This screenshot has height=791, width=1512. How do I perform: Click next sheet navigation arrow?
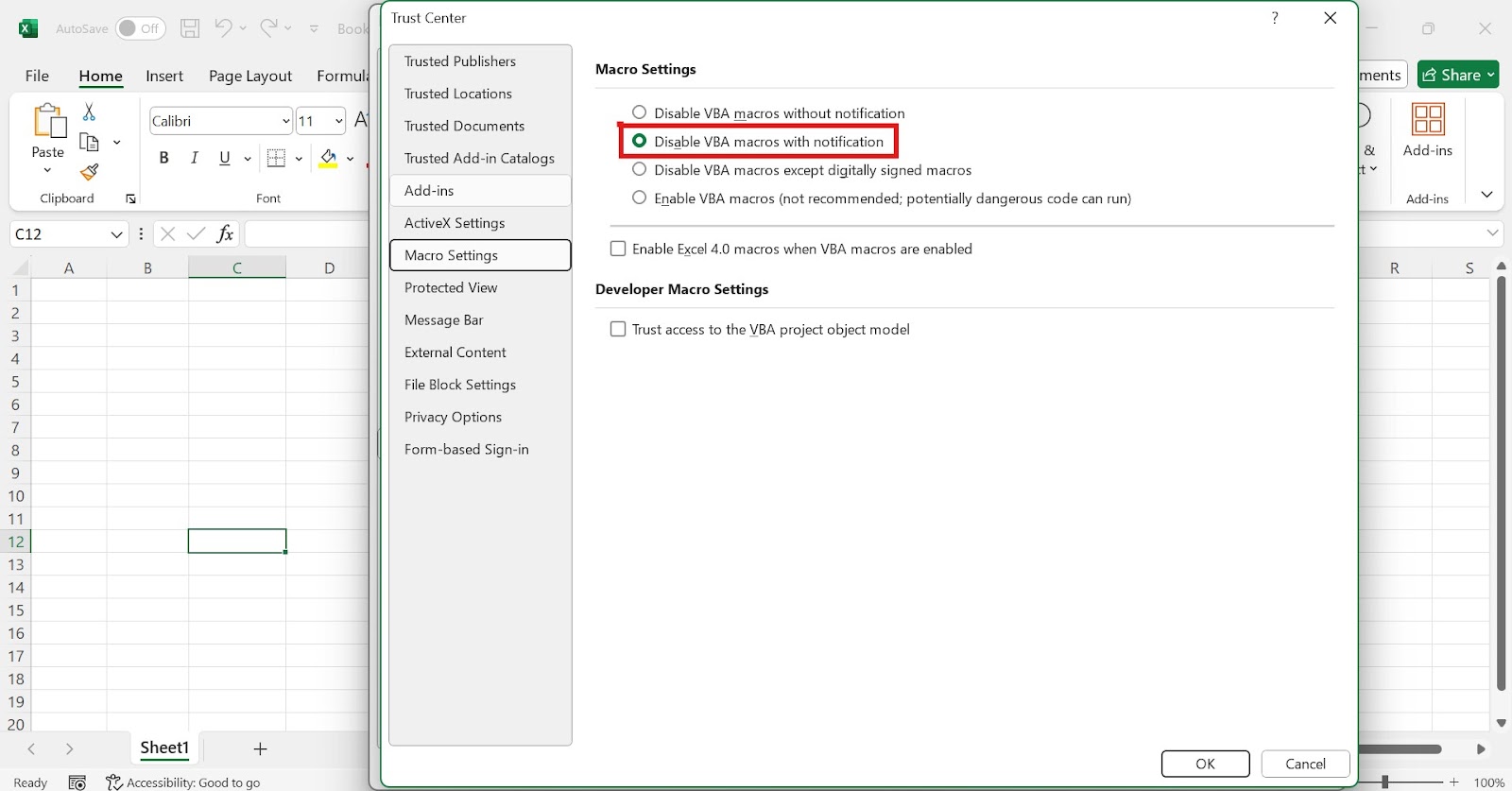coord(69,748)
